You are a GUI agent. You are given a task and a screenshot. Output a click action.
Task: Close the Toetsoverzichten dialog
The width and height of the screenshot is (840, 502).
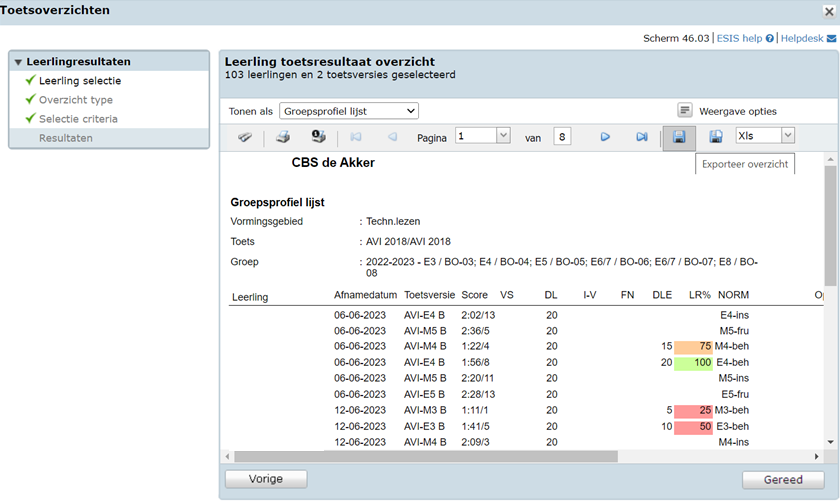[829, 11]
